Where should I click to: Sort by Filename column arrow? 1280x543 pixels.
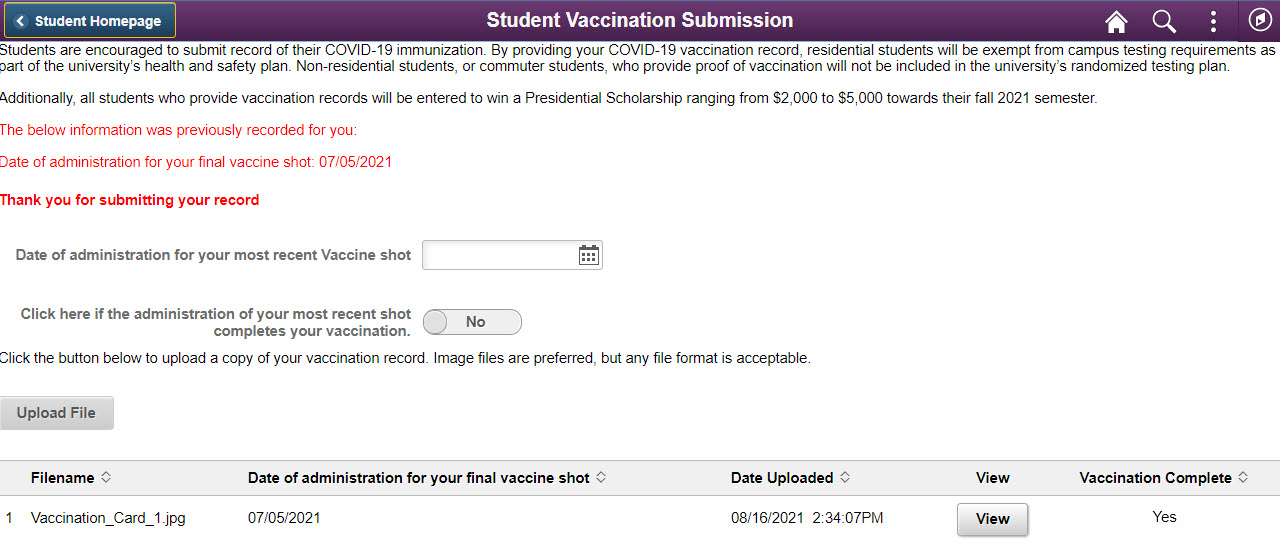(107, 478)
